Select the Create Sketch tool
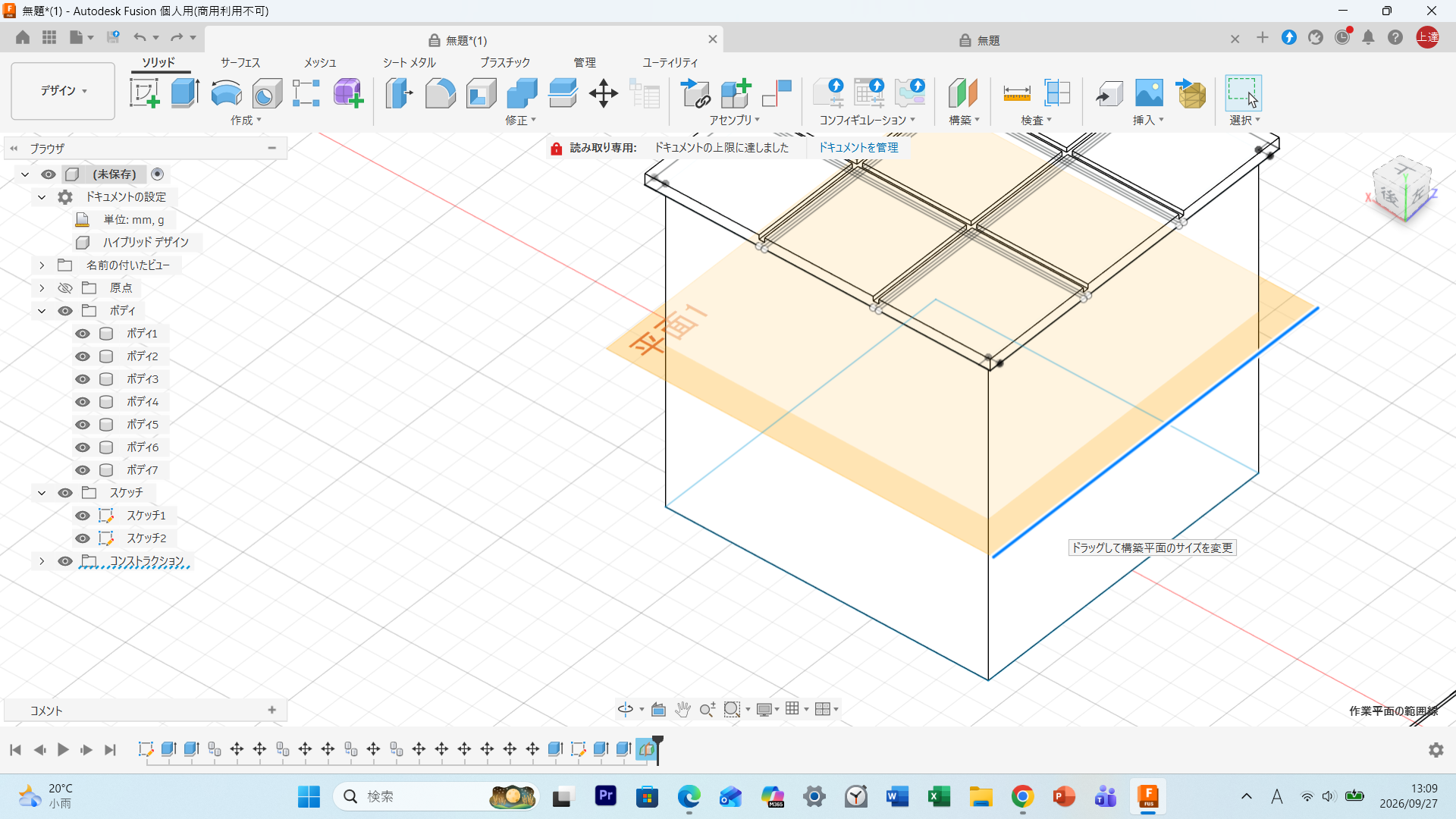This screenshot has width=1456, height=819. (x=144, y=93)
